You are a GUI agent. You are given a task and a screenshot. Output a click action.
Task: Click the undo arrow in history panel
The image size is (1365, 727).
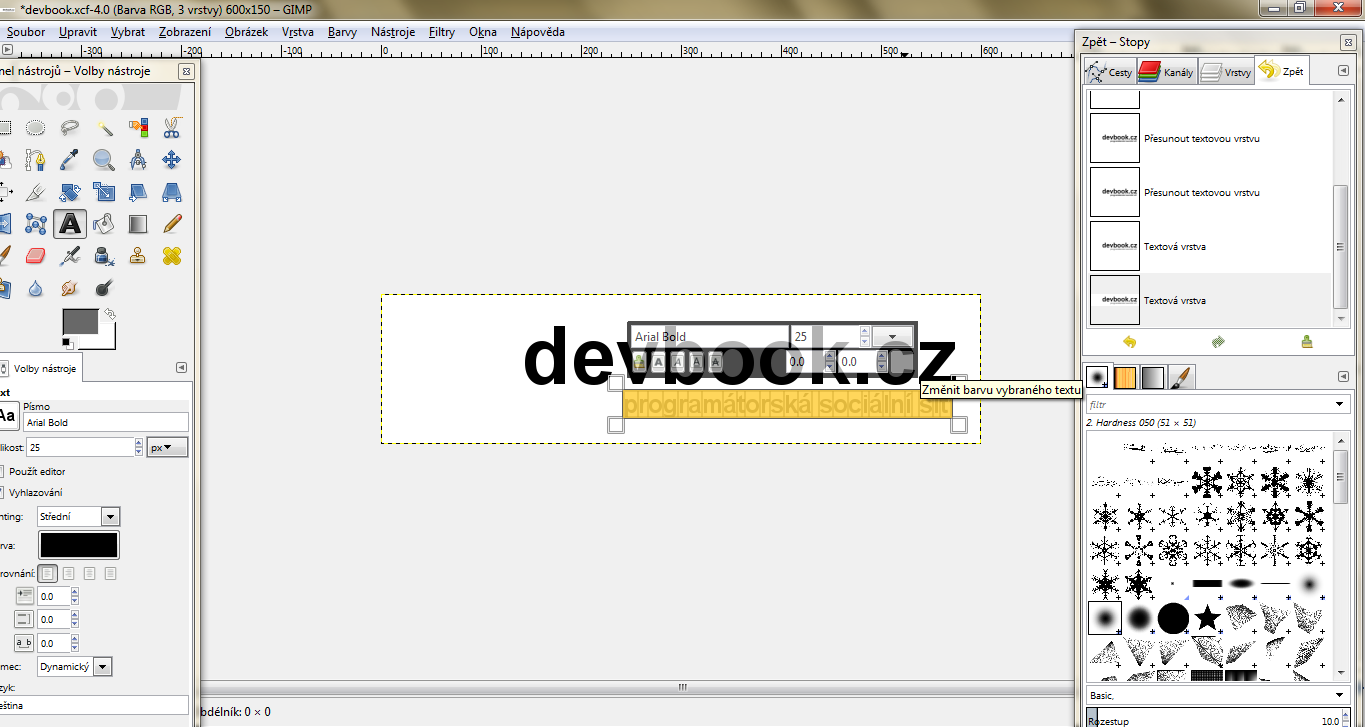(1129, 342)
